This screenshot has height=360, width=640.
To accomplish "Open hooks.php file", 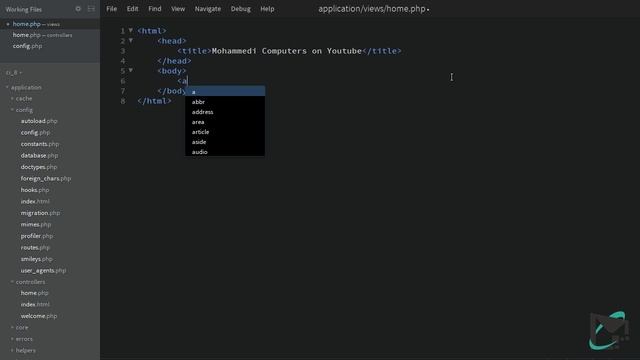I will [35, 190].
